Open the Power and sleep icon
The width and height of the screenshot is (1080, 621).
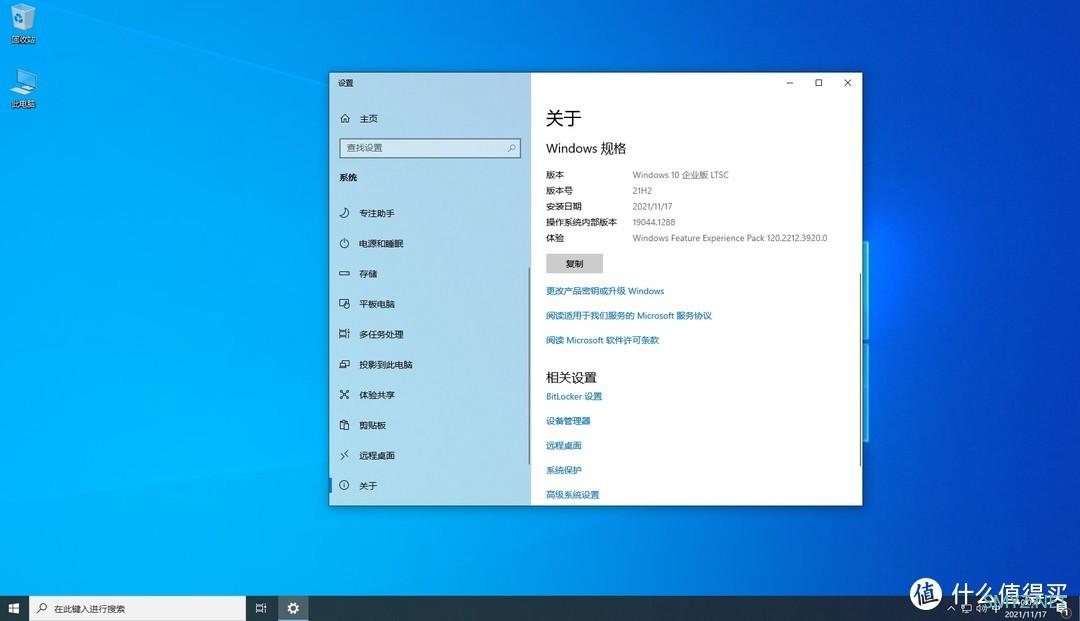[x=344, y=243]
